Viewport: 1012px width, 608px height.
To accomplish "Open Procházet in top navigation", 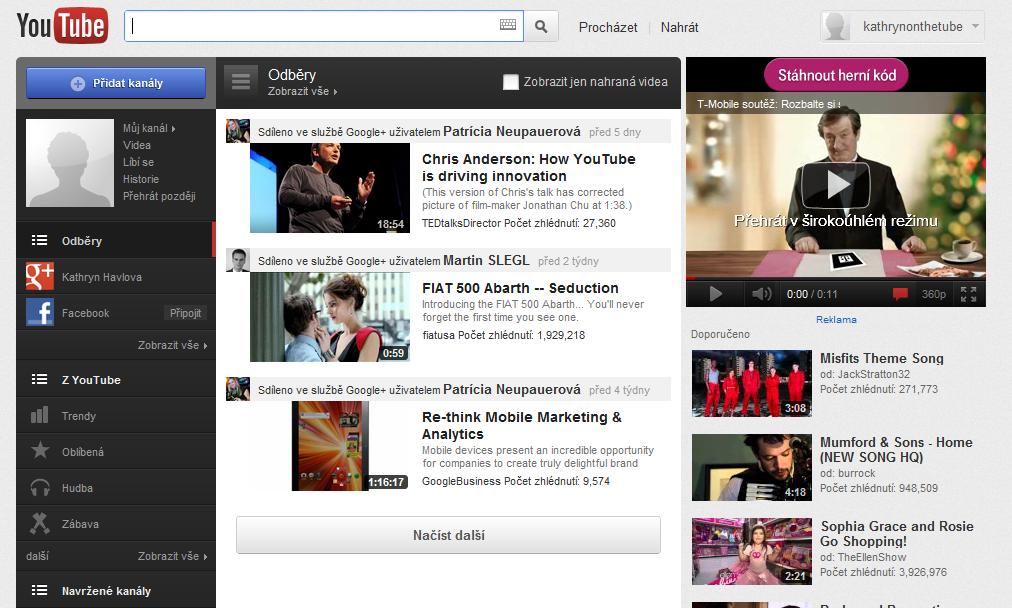I will (608, 27).
